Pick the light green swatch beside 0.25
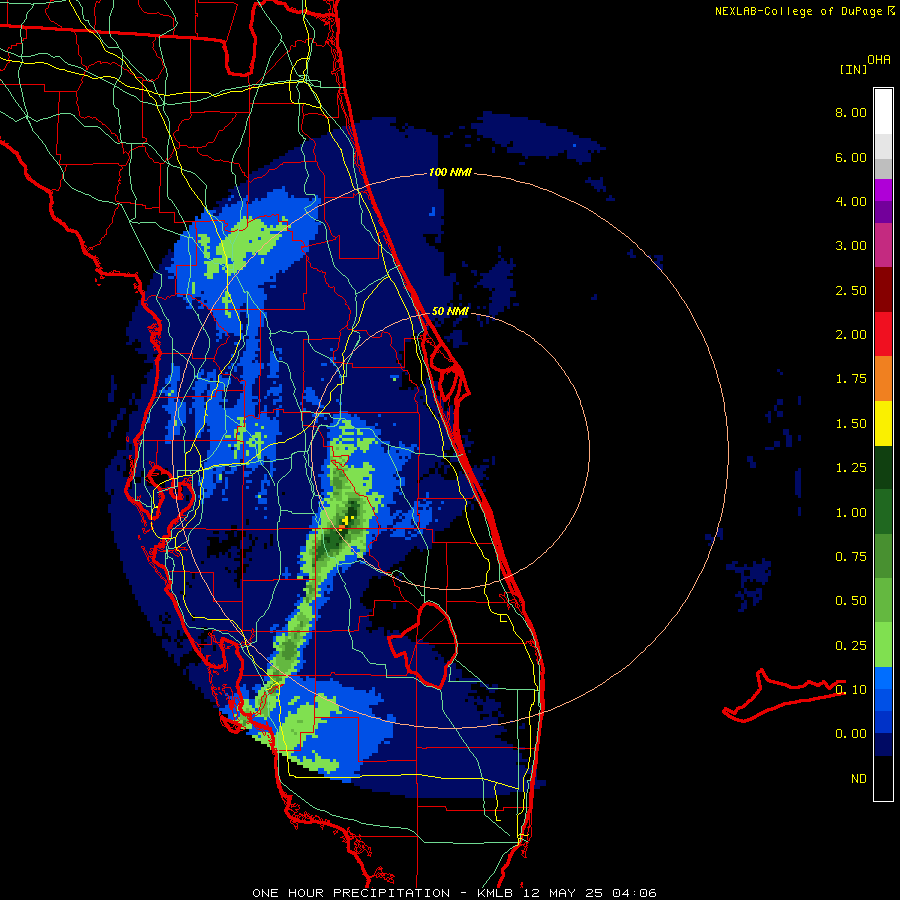900x900 pixels. coord(883,645)
